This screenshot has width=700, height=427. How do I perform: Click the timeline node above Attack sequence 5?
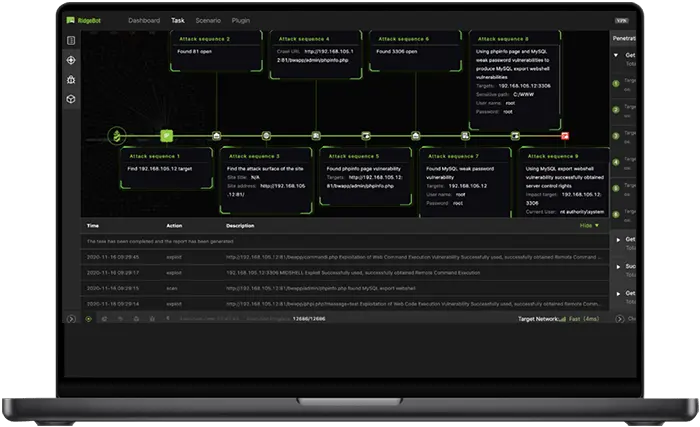click(x=366, y=136)
